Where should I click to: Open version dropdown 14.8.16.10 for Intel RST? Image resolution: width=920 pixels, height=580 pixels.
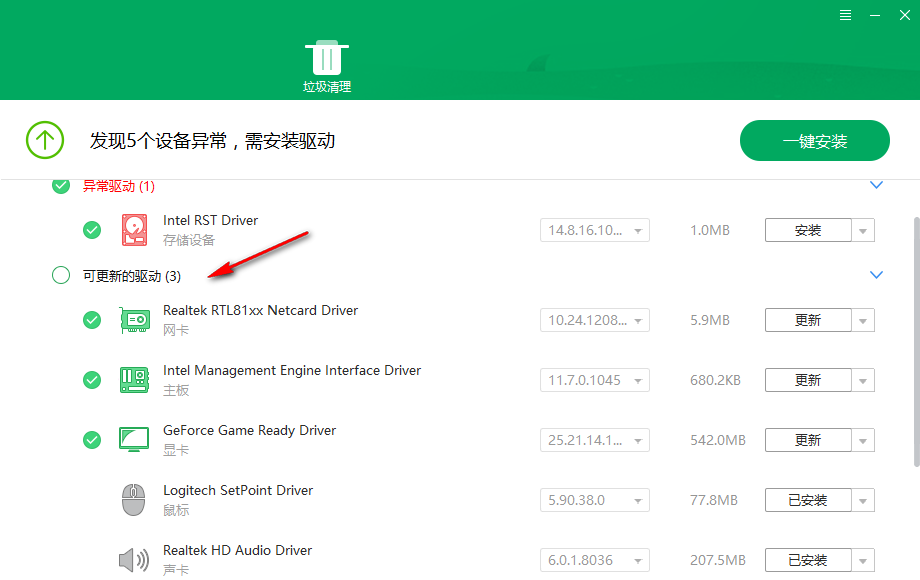pos(595,230)
